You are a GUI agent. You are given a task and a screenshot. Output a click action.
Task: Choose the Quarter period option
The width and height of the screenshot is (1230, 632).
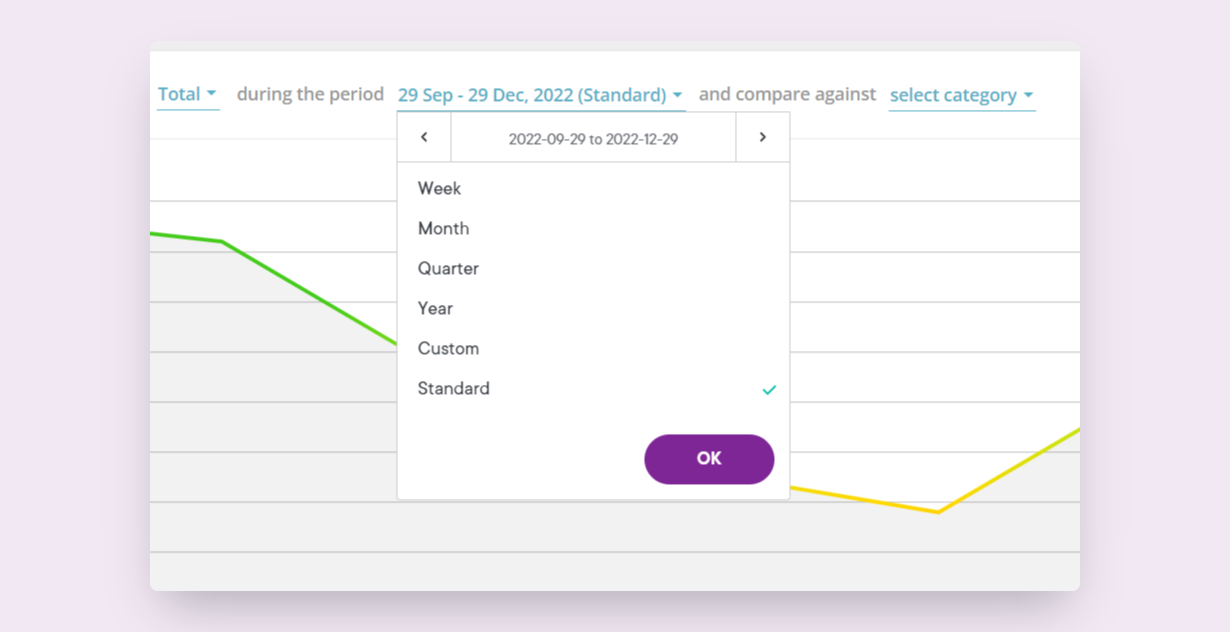click(593, 268)
